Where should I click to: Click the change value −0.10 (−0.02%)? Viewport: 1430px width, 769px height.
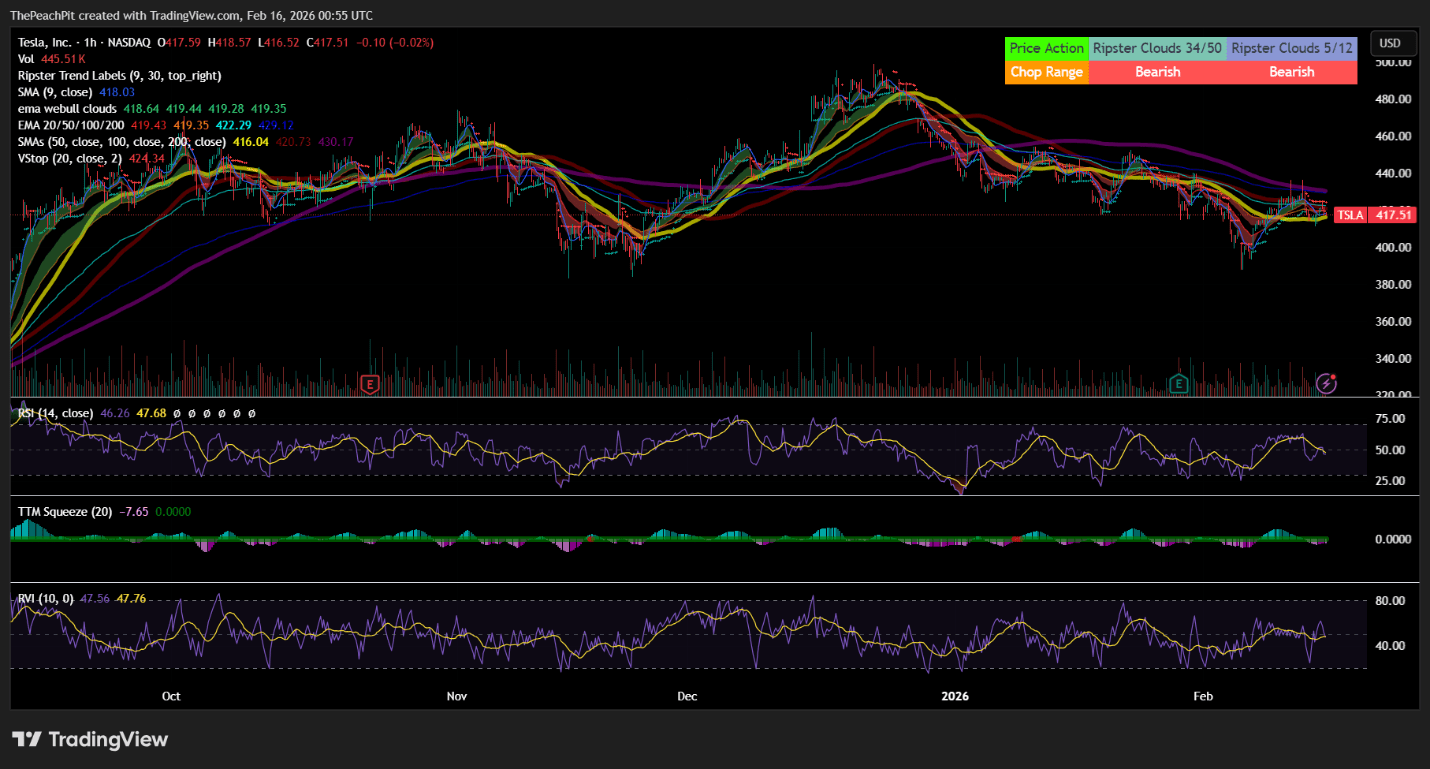click(x=393, y=42)
